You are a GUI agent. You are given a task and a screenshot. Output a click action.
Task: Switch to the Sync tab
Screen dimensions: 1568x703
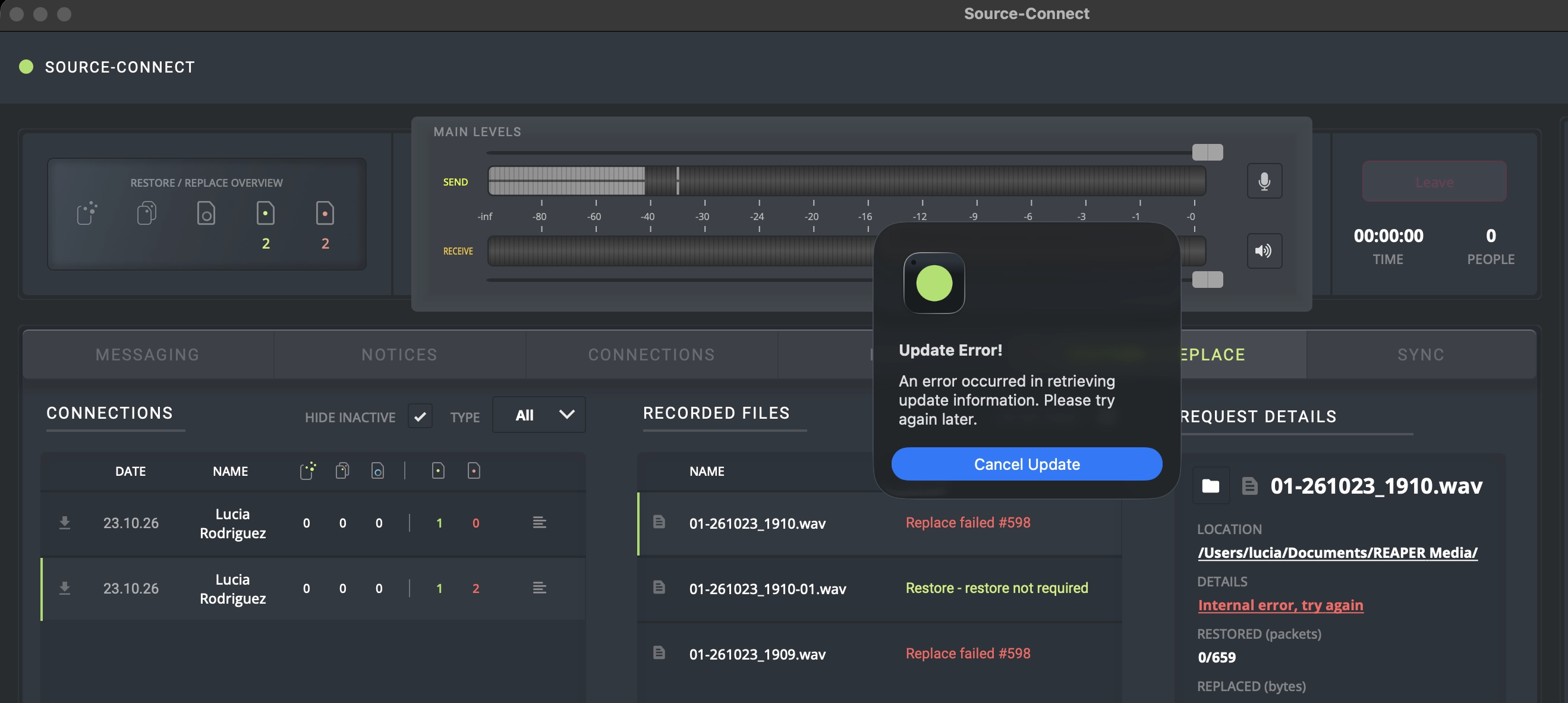1421,354
